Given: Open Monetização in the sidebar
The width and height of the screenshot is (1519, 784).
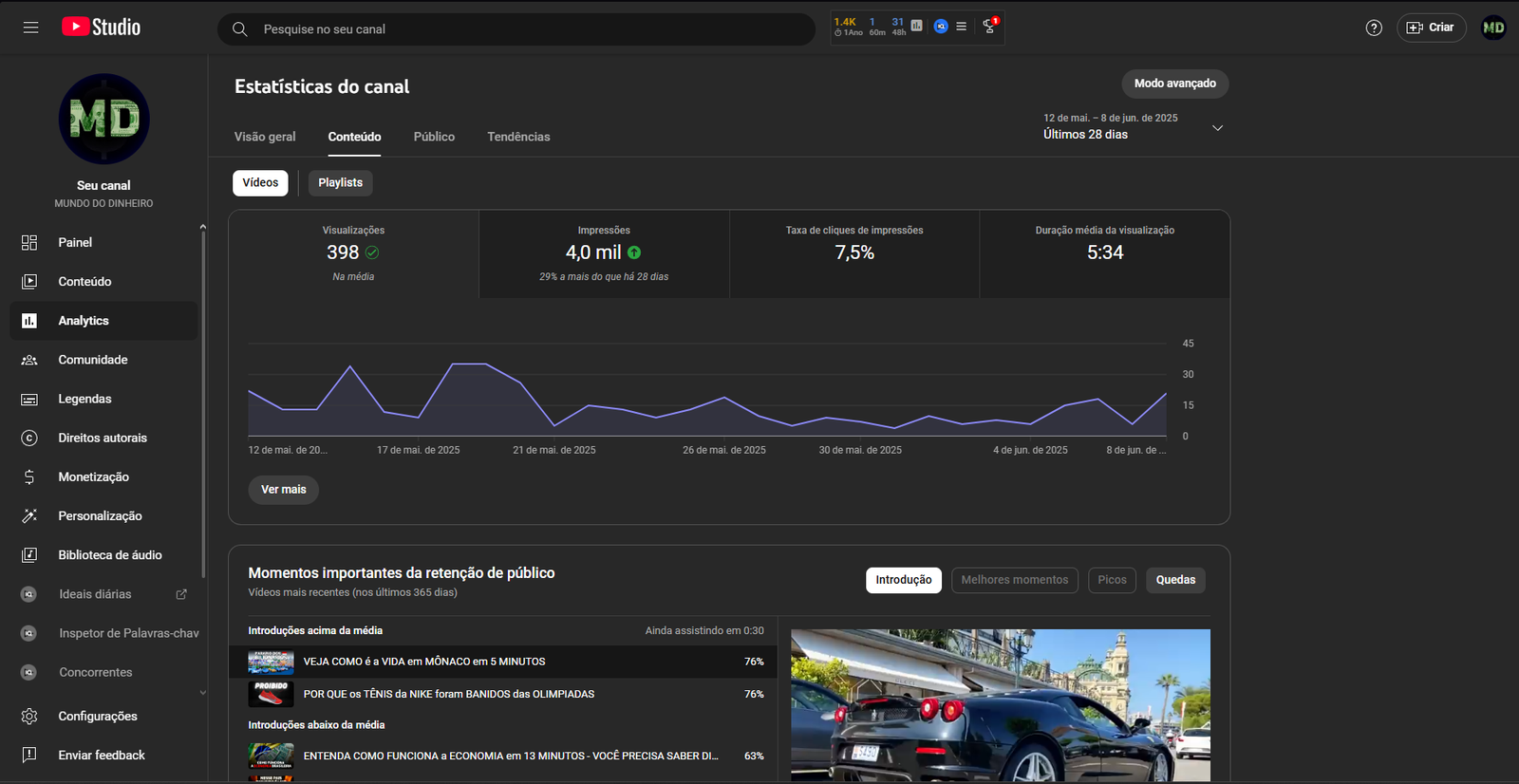Looking at the screenshot, I should tap(103, 476).
